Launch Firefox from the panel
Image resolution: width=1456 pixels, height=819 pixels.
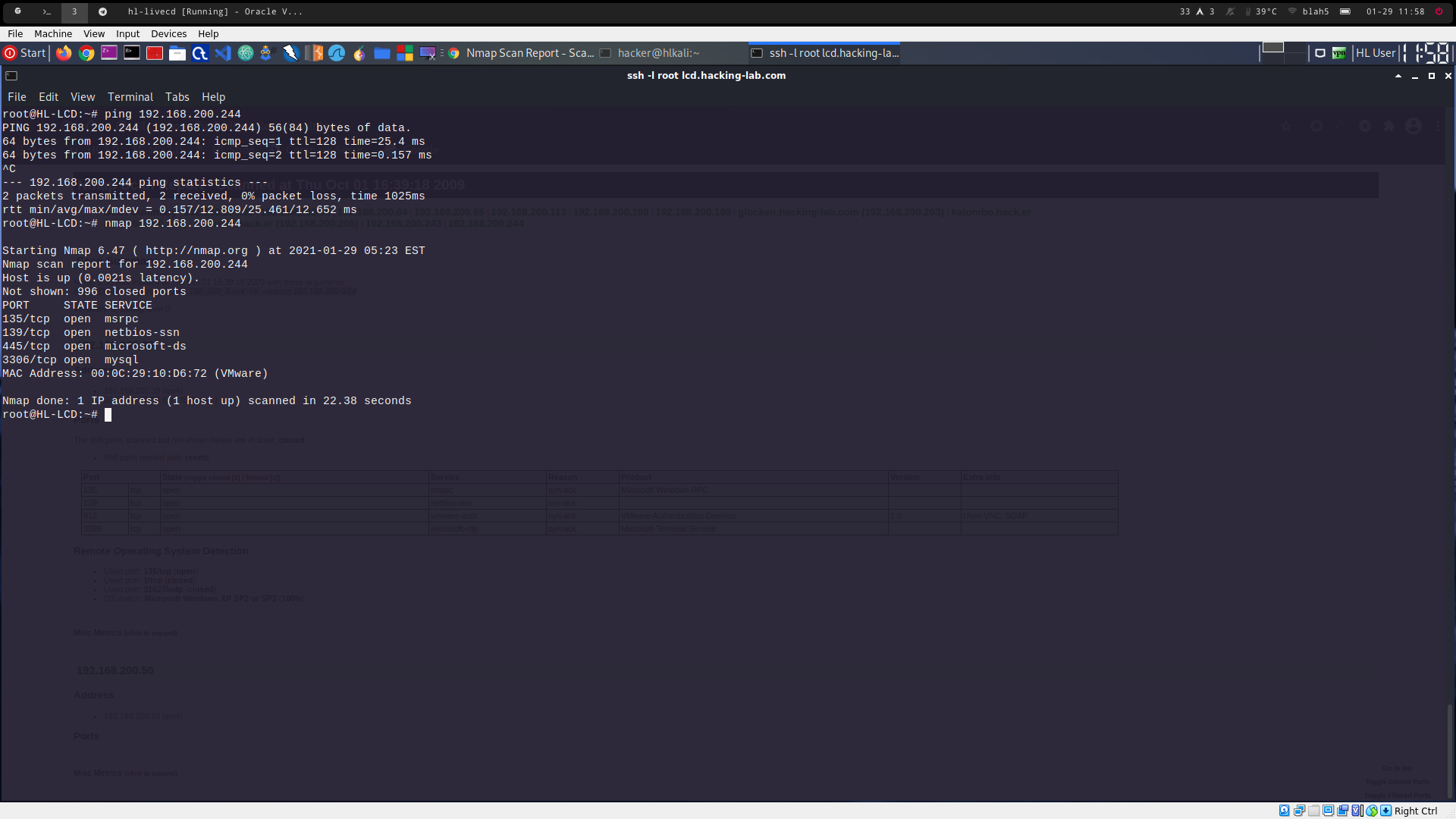tap(64, 53)
